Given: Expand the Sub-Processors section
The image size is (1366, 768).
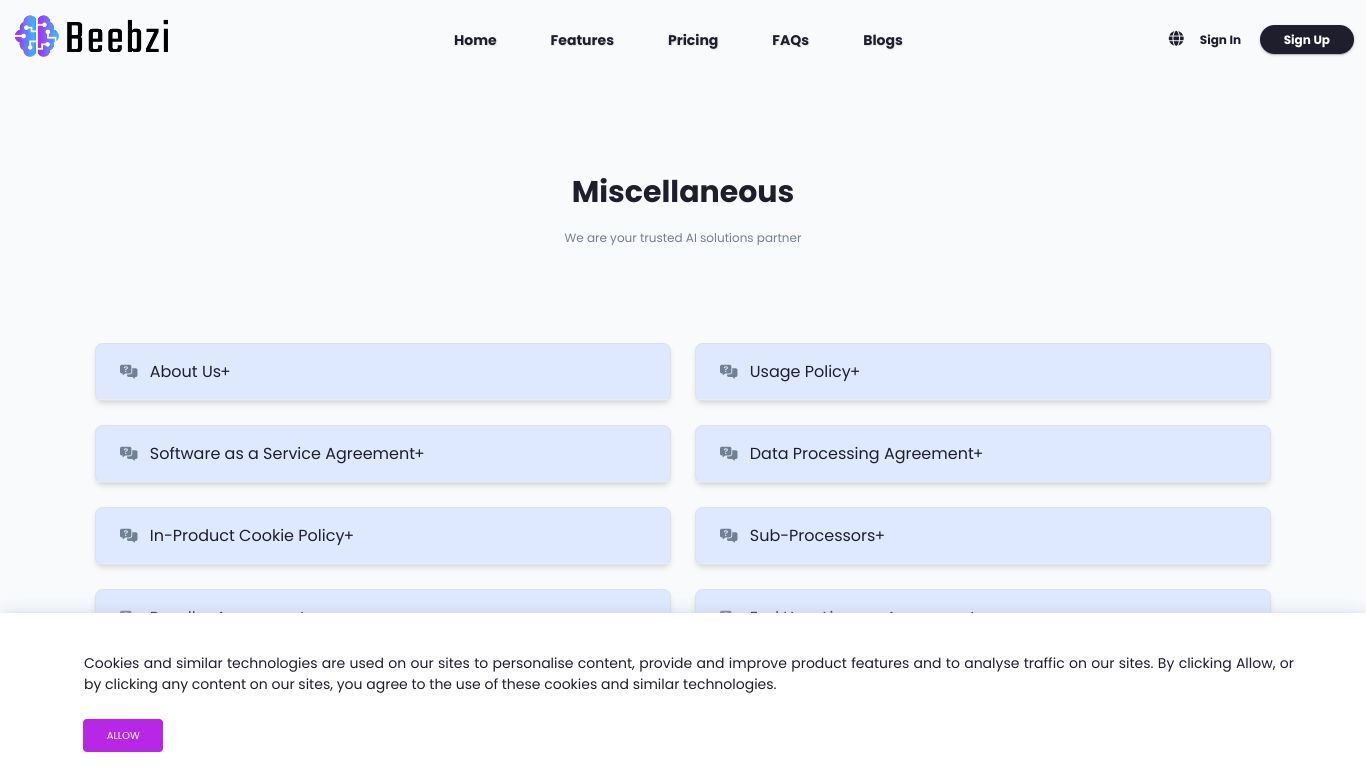Looking at the screenshot, I should tap(983, 536).
